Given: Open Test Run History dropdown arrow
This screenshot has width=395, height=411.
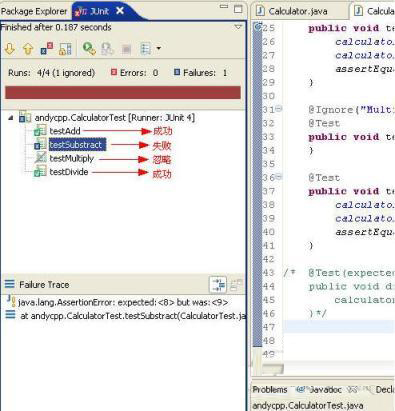Looking at the screenshot, I should 159,49.
